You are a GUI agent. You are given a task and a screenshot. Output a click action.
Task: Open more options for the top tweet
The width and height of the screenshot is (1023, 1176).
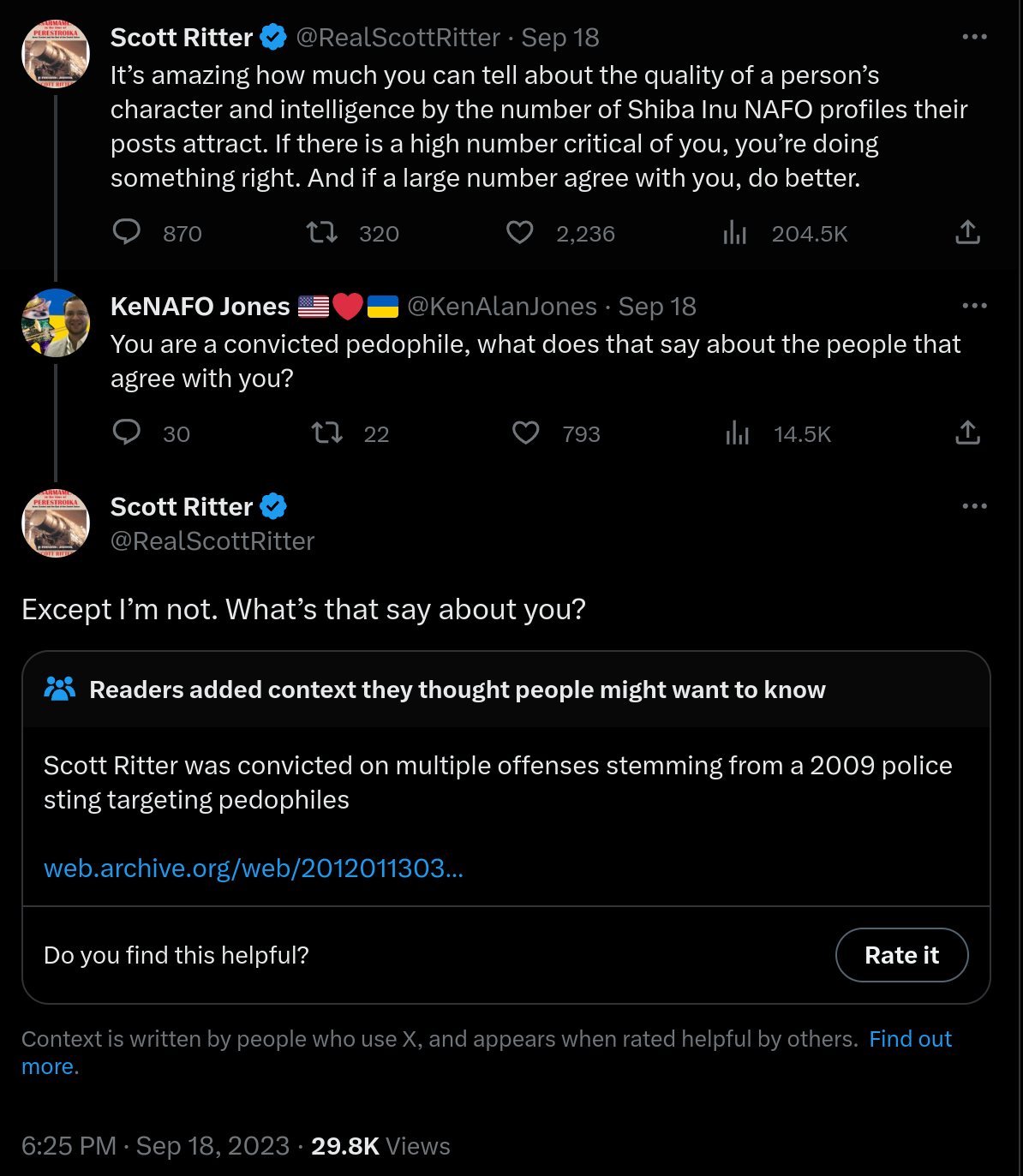pyautogui.click(x=974, y=37)
